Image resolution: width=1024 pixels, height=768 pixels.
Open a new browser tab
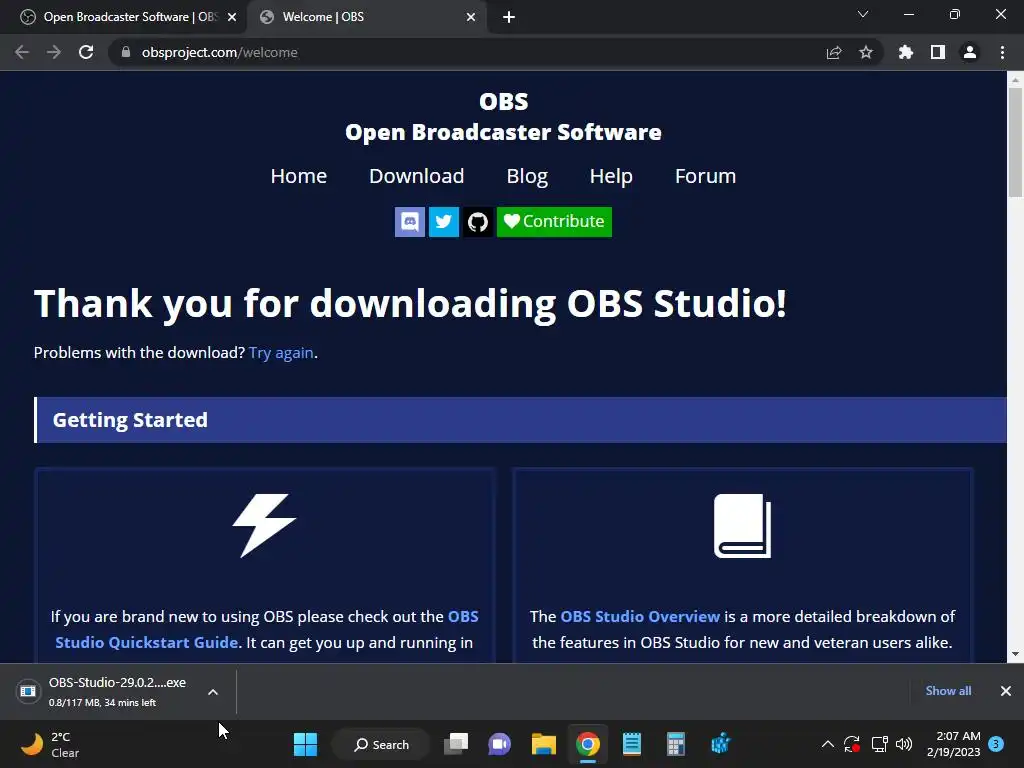(509, 18)
